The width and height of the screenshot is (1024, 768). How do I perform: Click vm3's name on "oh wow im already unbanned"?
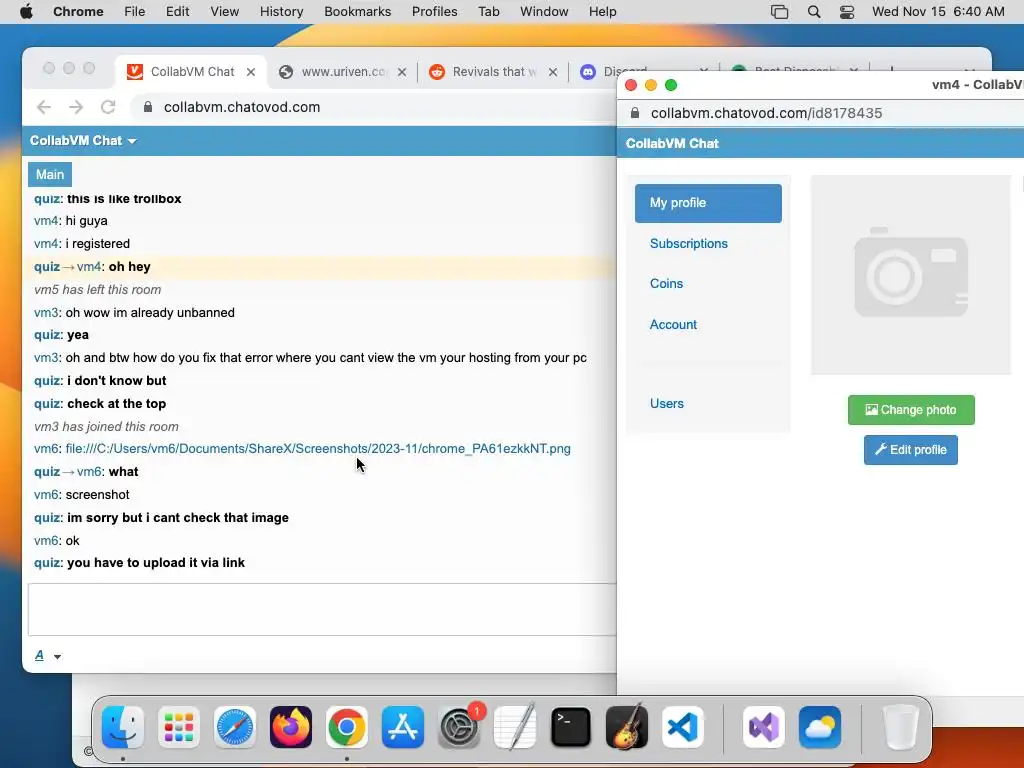coord(46,313)
